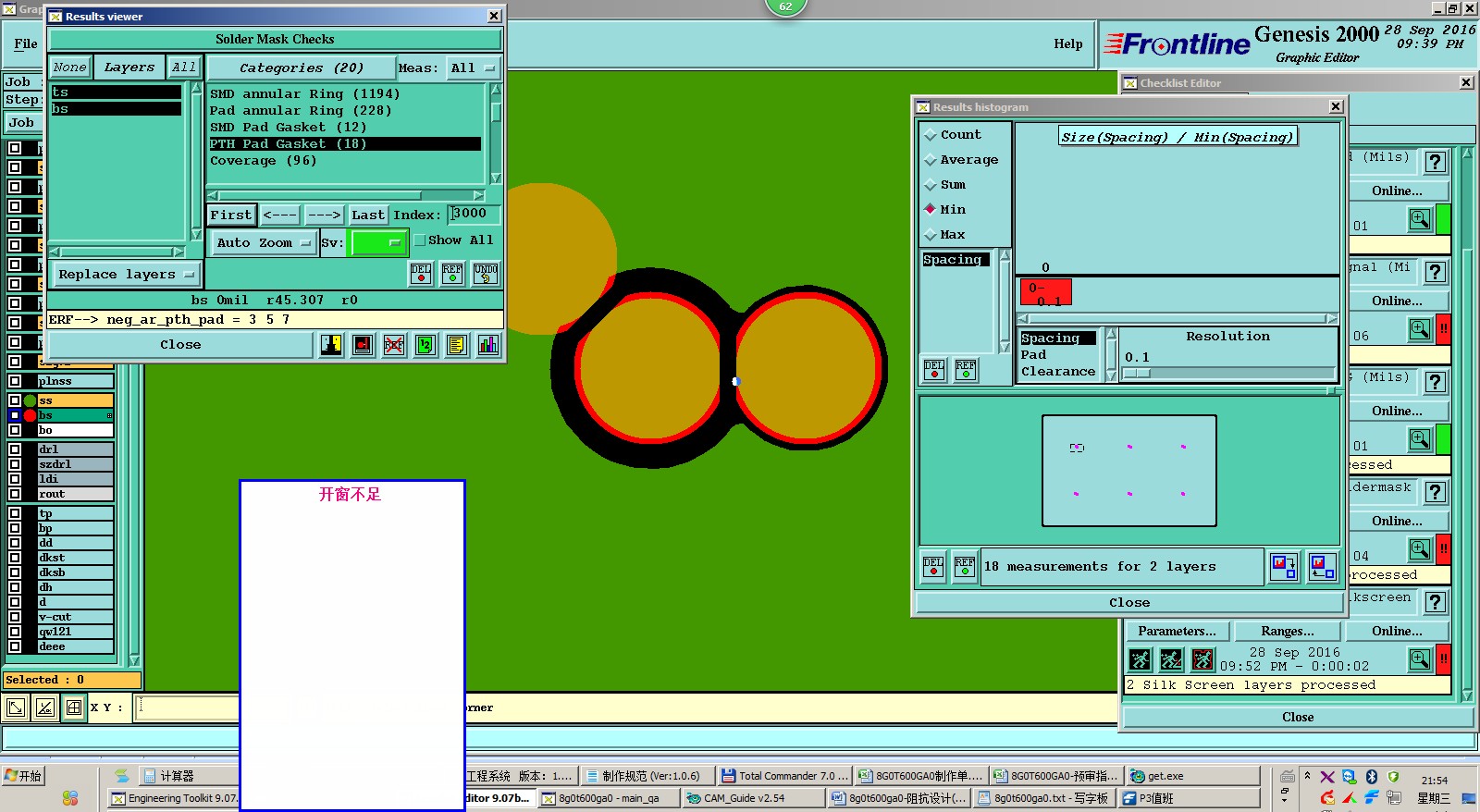Open the yellow notes report icon
1480x812 pixels.
click(x=457, y=345)
